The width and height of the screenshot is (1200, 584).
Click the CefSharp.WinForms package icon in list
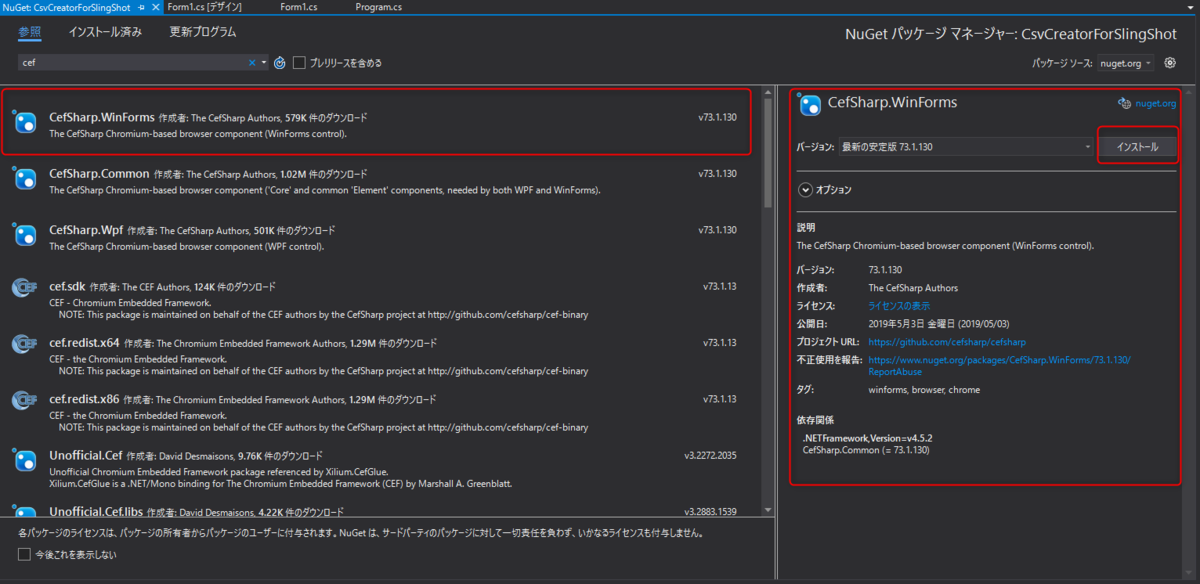tap(25, 124)
